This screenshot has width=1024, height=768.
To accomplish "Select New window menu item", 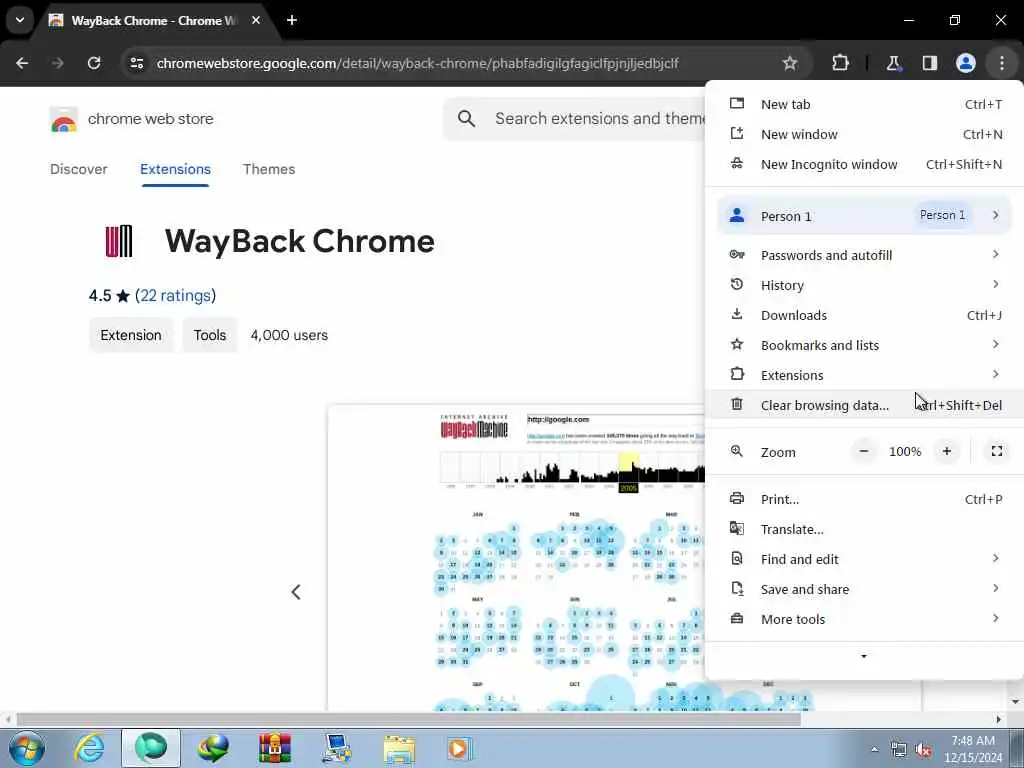I will click(864, 135).
